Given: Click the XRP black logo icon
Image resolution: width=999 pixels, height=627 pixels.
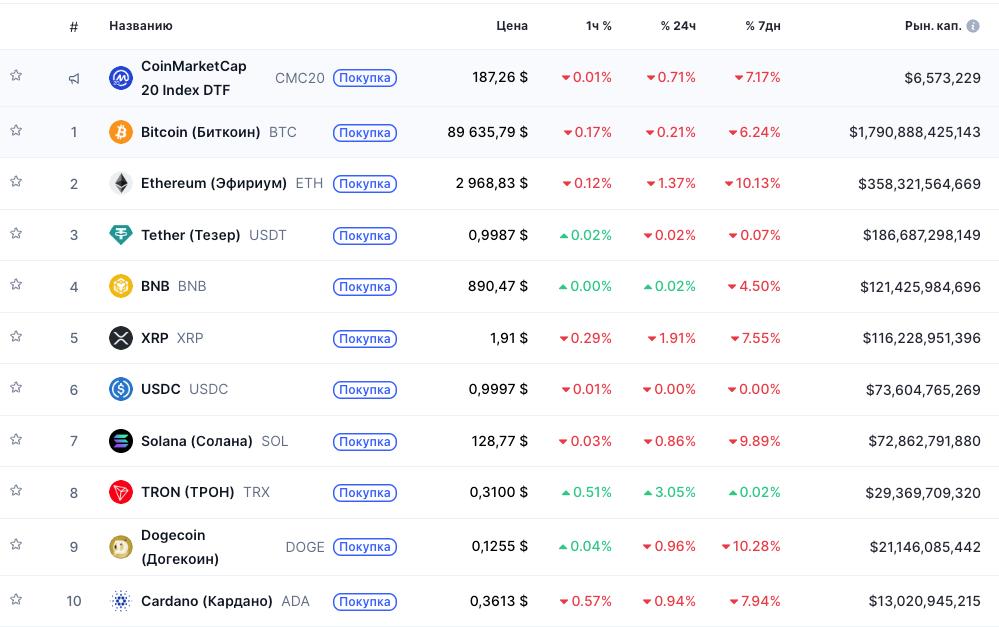Looking at the screenshot, I should click(x=120, y=338).
